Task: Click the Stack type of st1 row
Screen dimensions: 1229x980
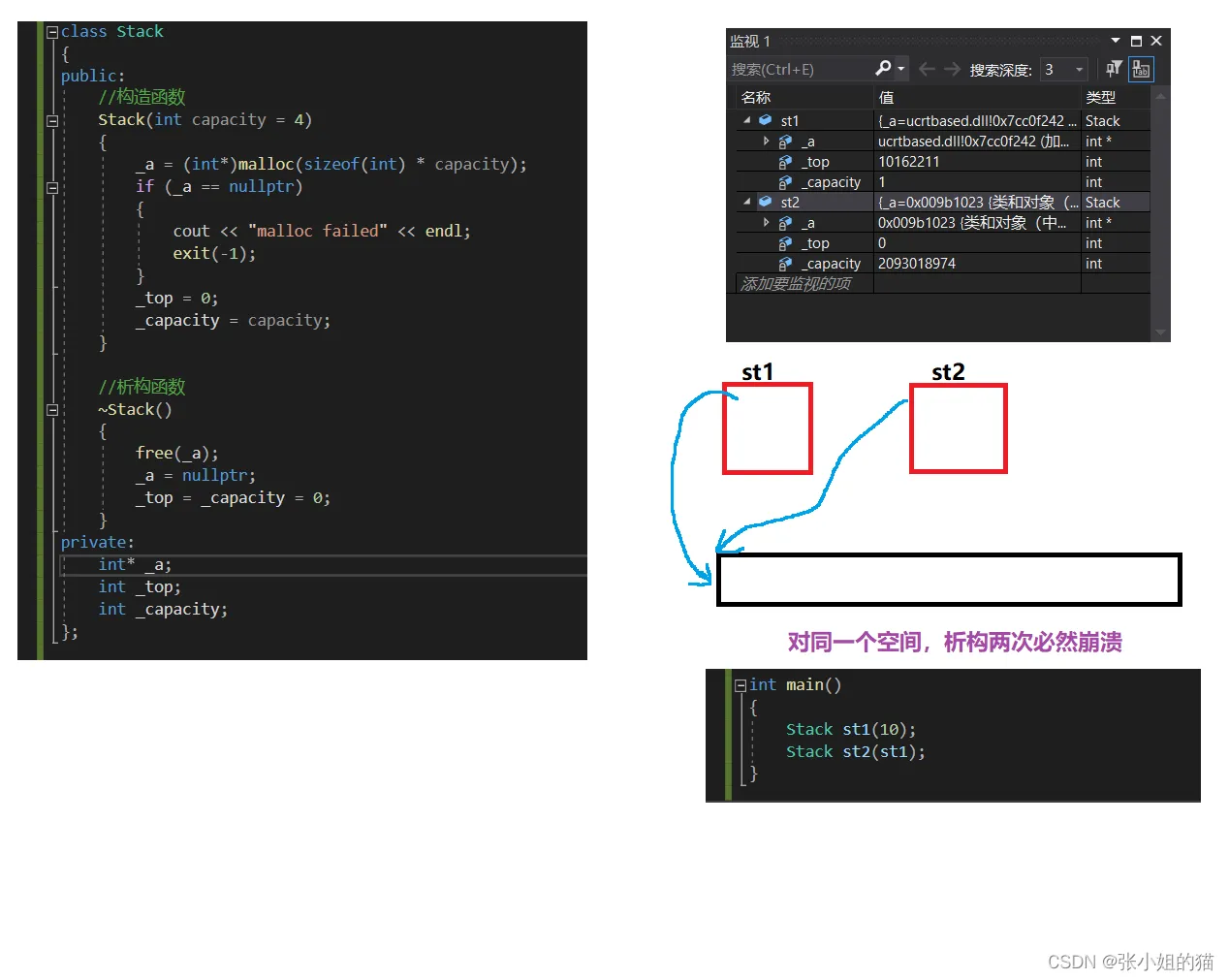Action: (x=1103, y=121)
